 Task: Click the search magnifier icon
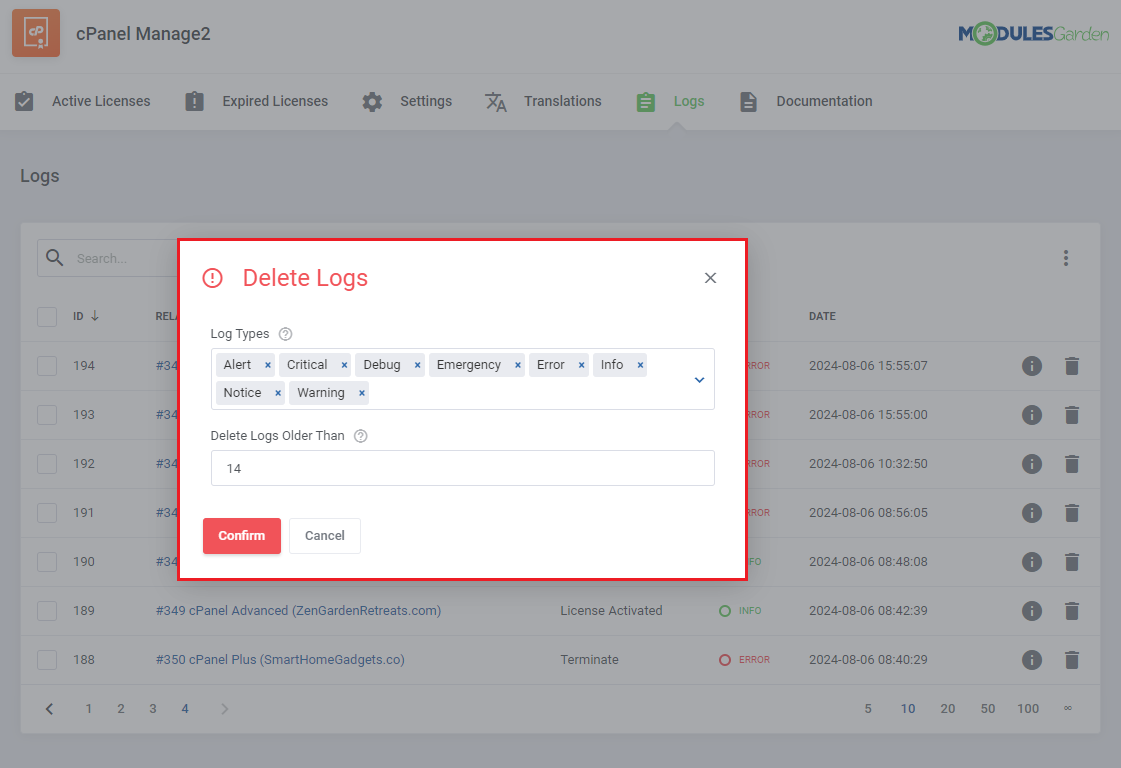(x=54, y=257)
